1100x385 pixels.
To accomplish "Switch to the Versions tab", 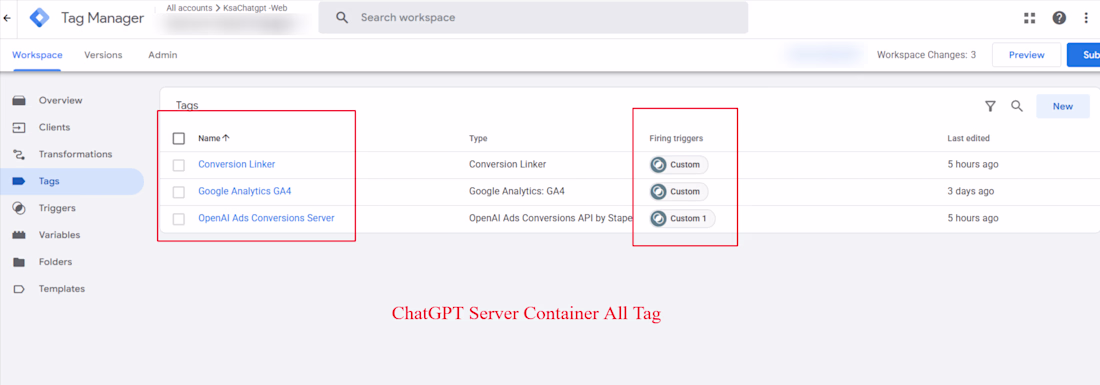I will 103,55.
